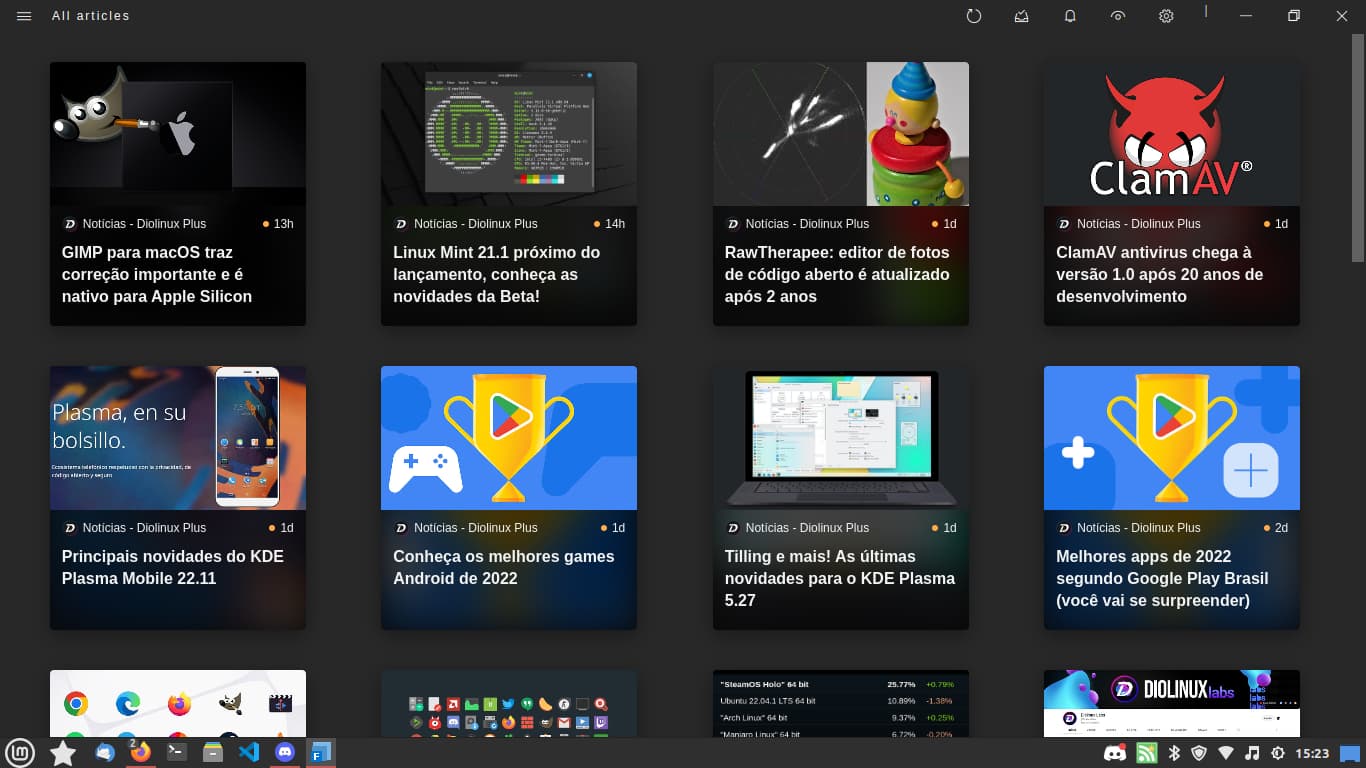Viewport: 1366px width, 768px height.
Task: Click the Diolinux logo on RawTherapee card
Action: [x=732, y=224]
